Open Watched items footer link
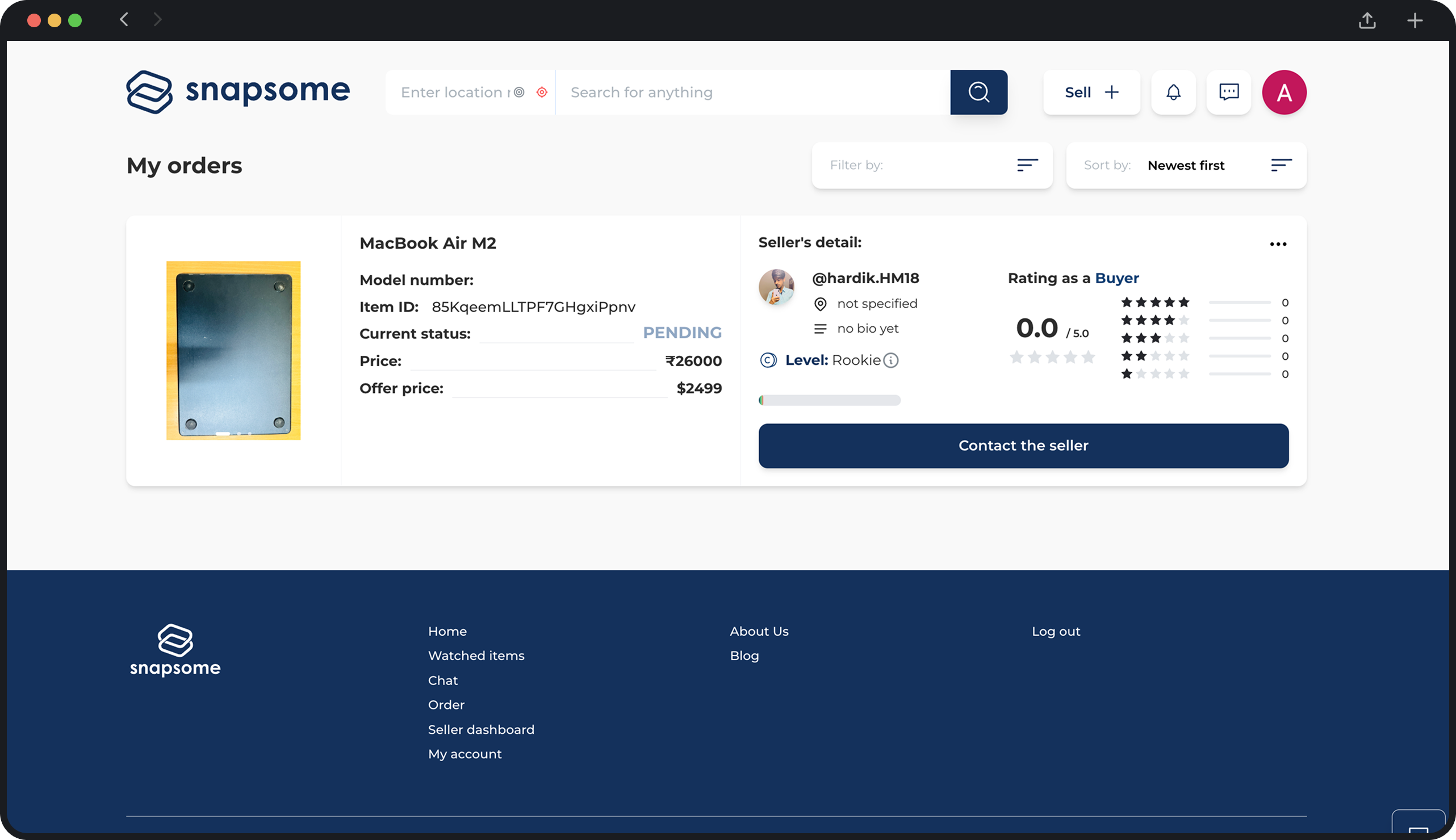This screenshot has width=1456, height=840. click(476, 656)
